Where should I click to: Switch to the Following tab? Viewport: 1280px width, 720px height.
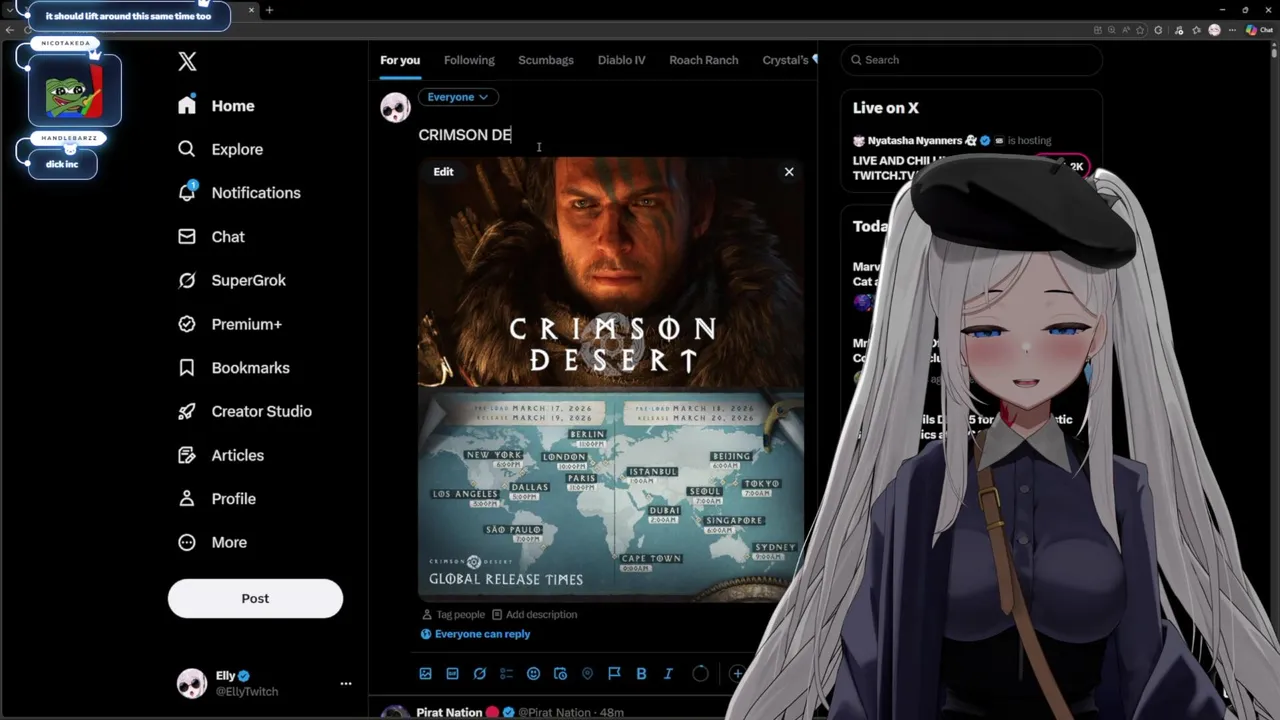click(x=469, y=60)
